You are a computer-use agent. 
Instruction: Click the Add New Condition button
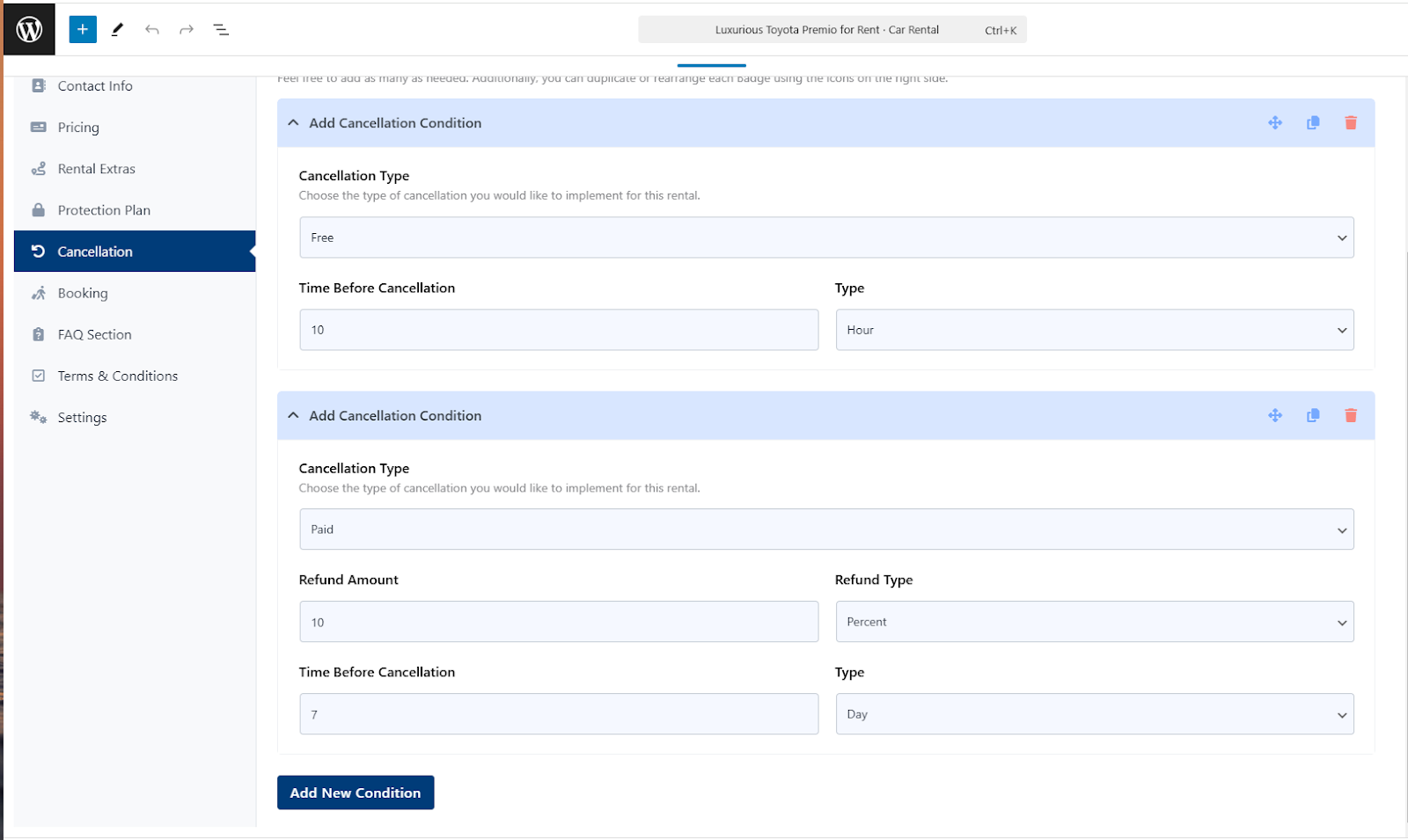356,793
